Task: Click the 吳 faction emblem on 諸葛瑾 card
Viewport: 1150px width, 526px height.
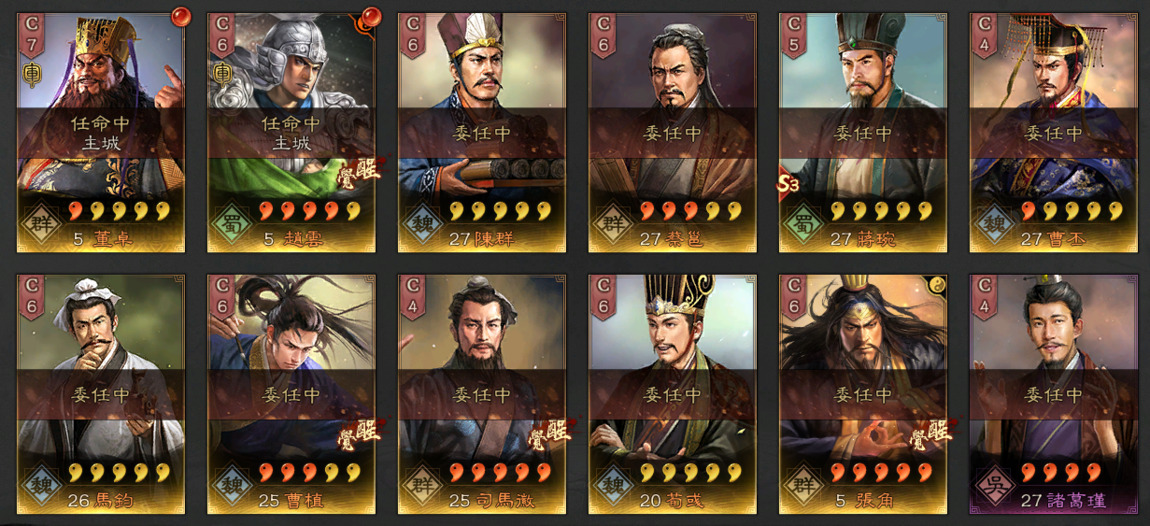Action: [x=995, y=484]
